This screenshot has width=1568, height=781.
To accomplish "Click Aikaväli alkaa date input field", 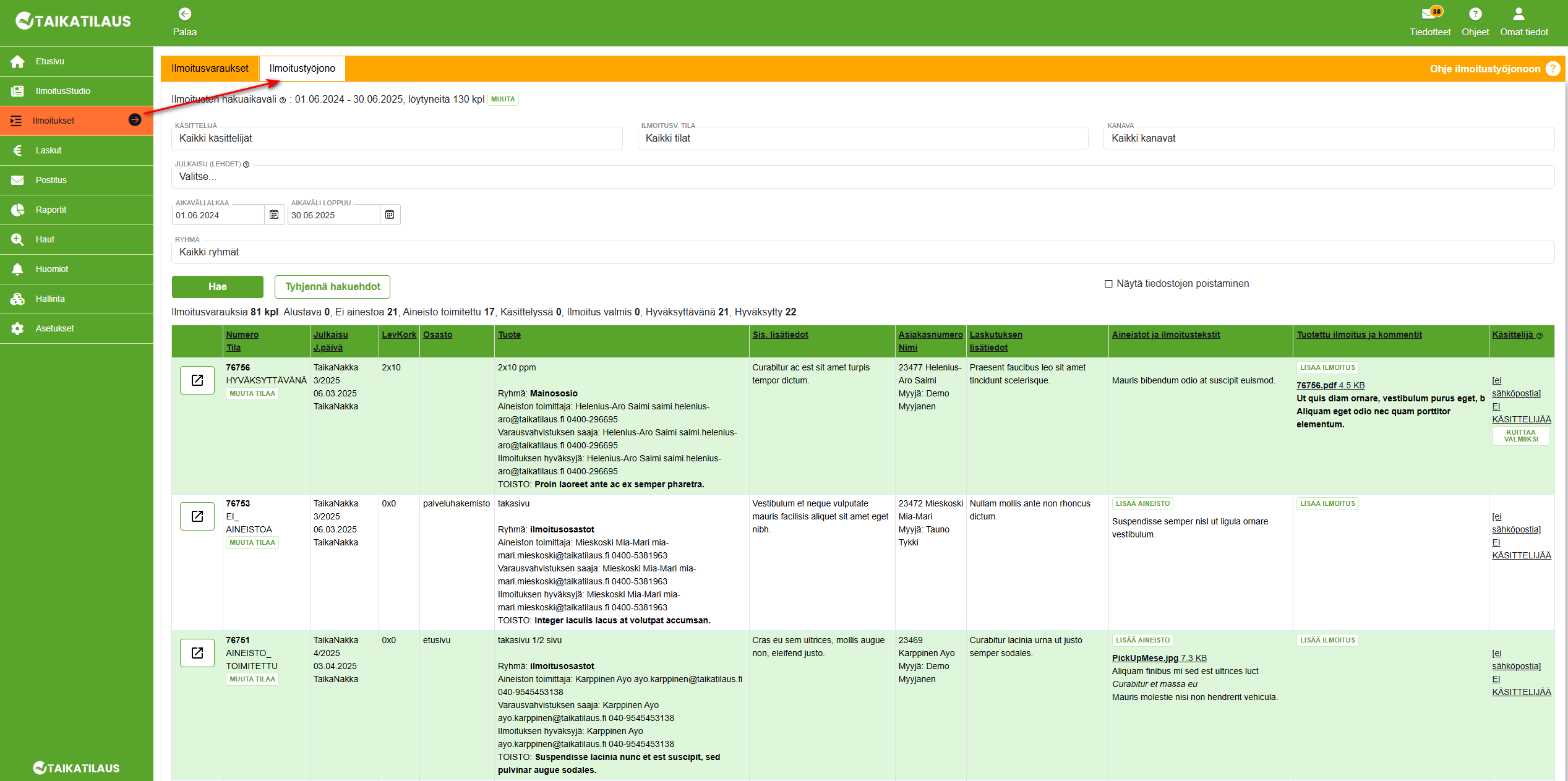I will pos(218,215).
